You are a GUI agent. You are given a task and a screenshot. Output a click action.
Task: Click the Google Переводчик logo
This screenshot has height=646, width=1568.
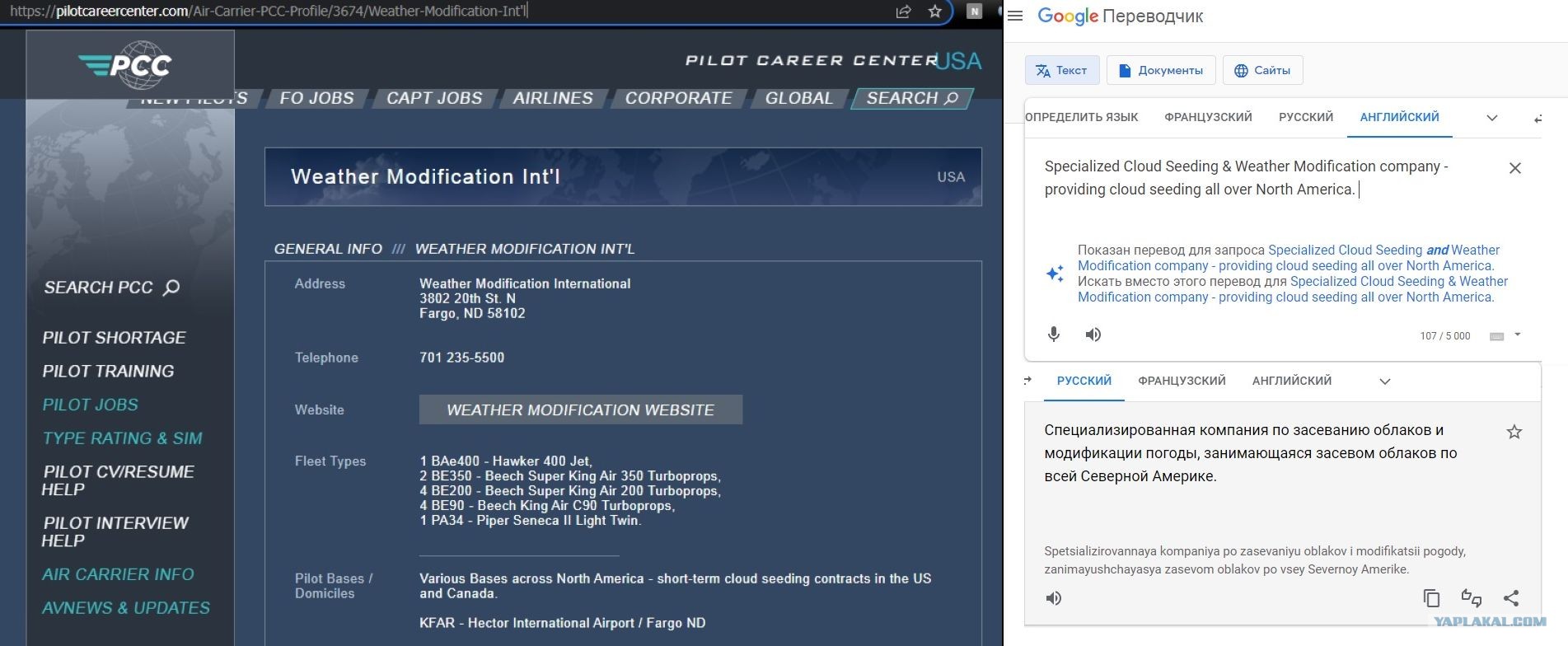coord(1121,16)
